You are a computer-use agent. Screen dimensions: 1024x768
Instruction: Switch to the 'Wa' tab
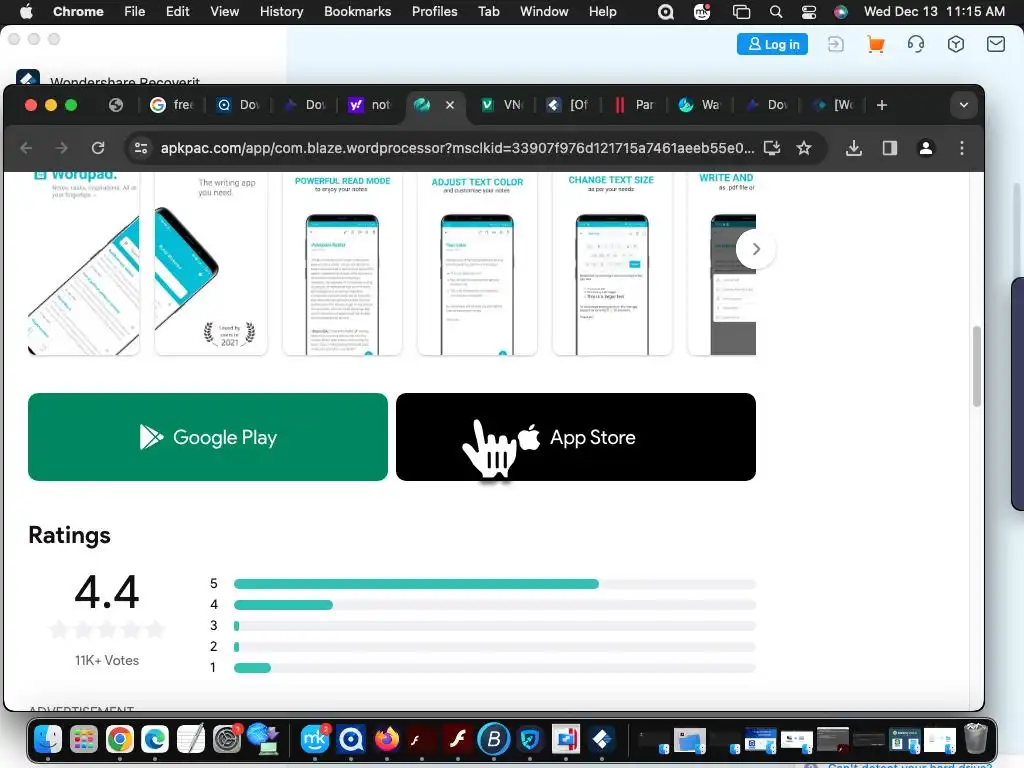point(699,105)
